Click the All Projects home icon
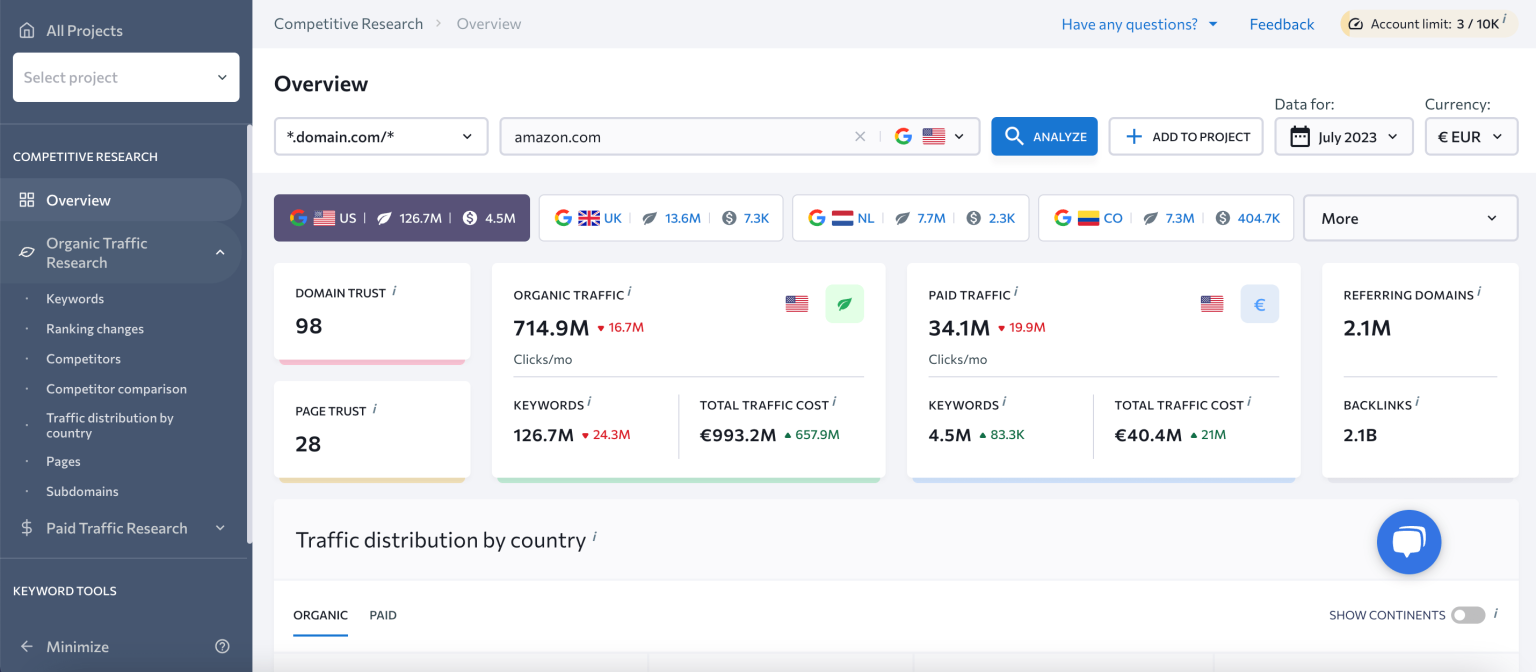 pos(25,29)
